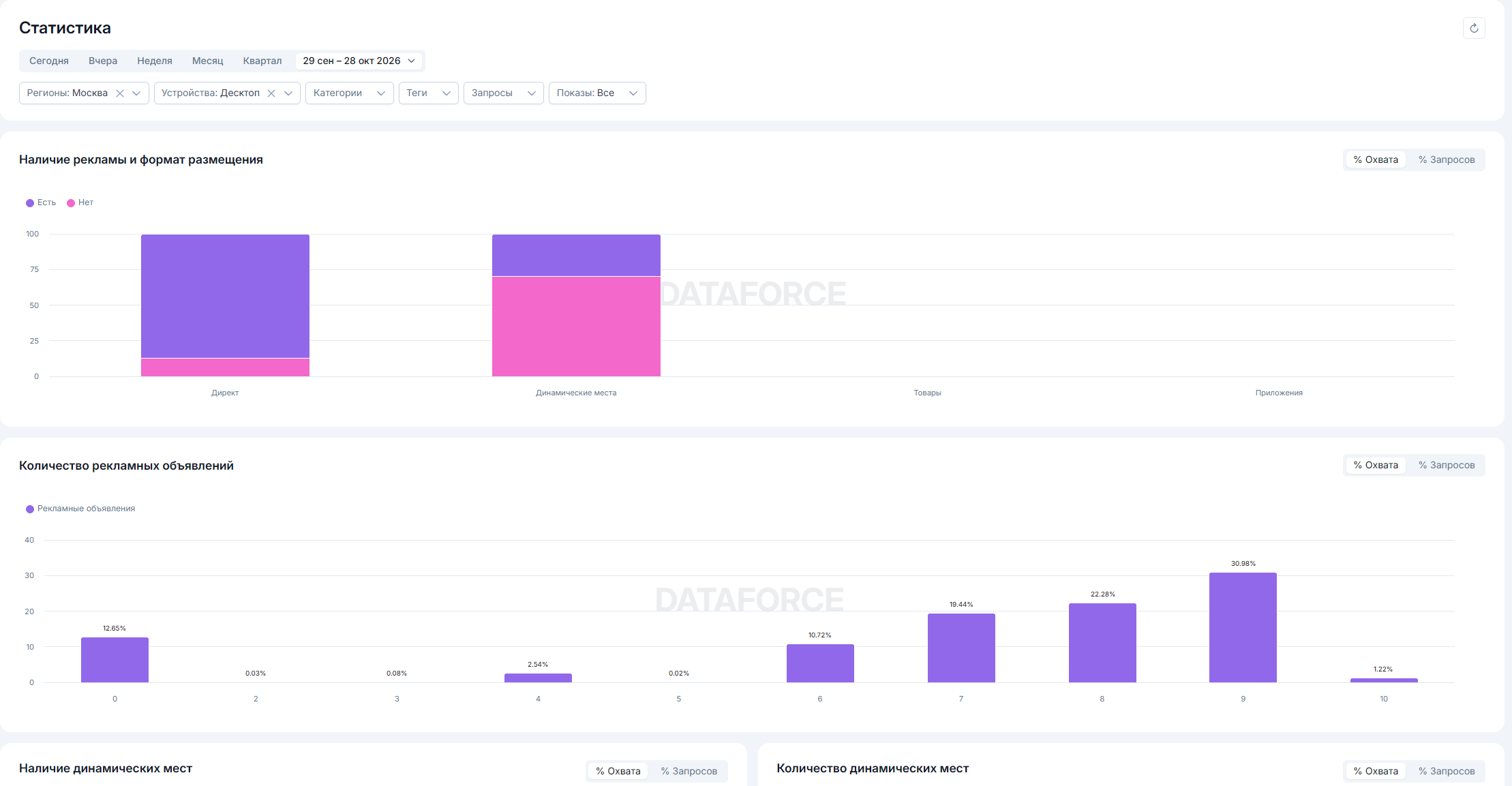This screenshot has width=1512, height=786.
Task: Toggle the Есть legend series
Action: (x=41, y=202)
